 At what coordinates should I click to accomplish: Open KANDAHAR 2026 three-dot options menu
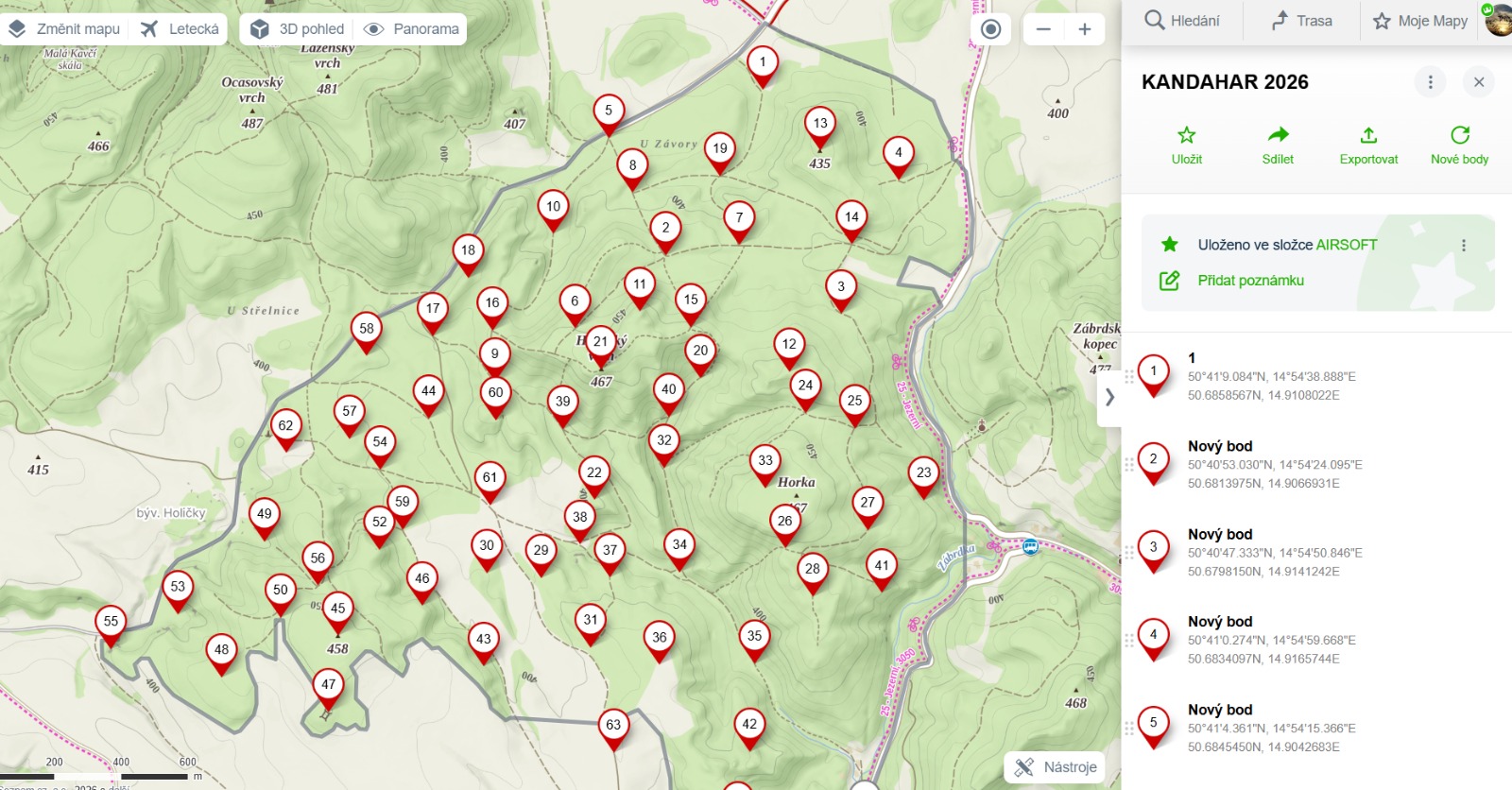(1430, 82)
